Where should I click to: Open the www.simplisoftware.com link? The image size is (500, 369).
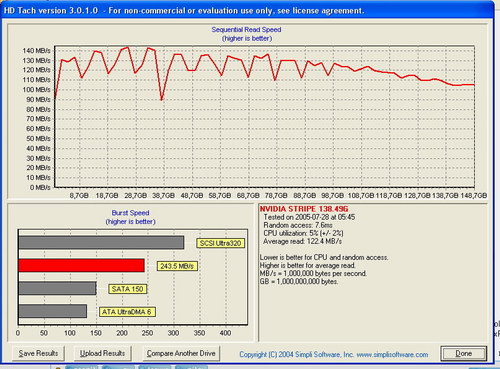point(392,355)
